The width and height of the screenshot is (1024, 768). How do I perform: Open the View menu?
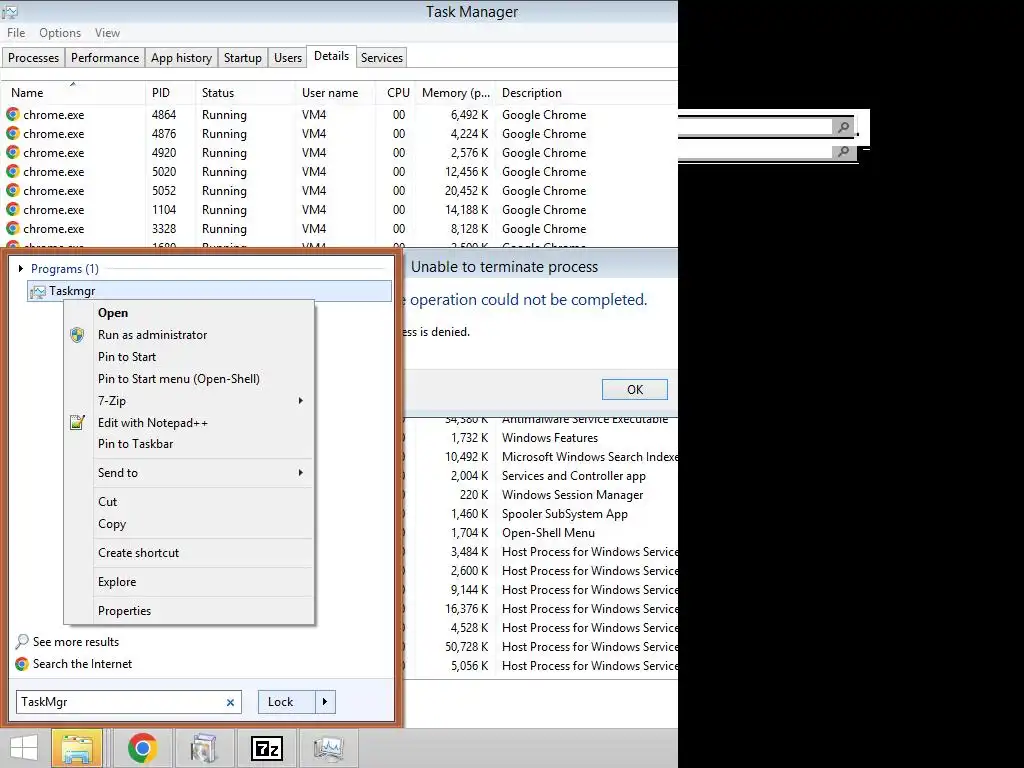[107, 33]
